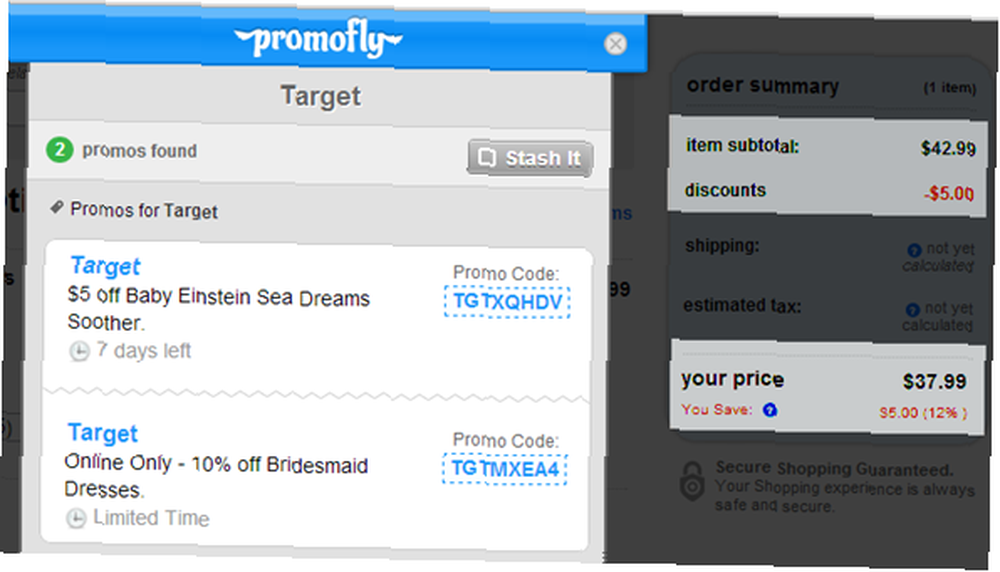Click the order summary heading
Viewport: 1000px width, 572px height.
(763, 85)
